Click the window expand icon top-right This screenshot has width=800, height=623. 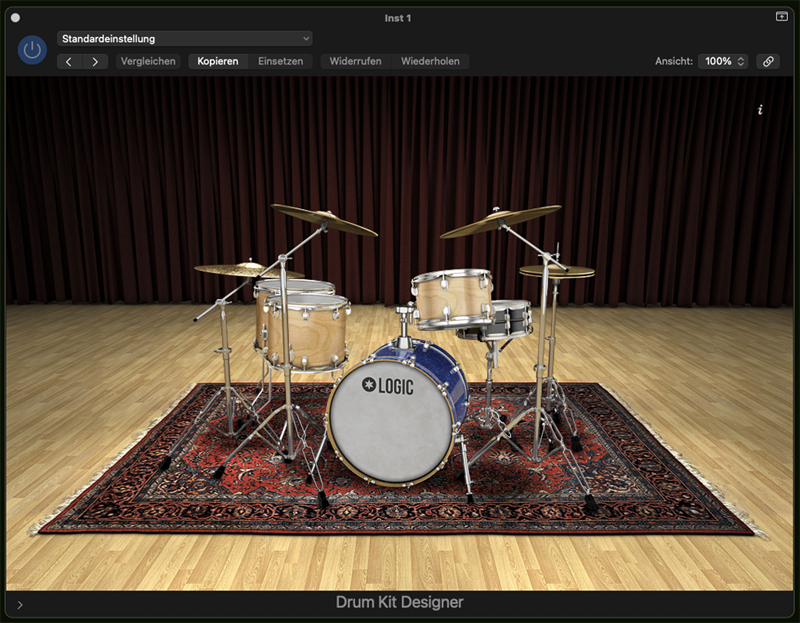click(x=782, y=17)
